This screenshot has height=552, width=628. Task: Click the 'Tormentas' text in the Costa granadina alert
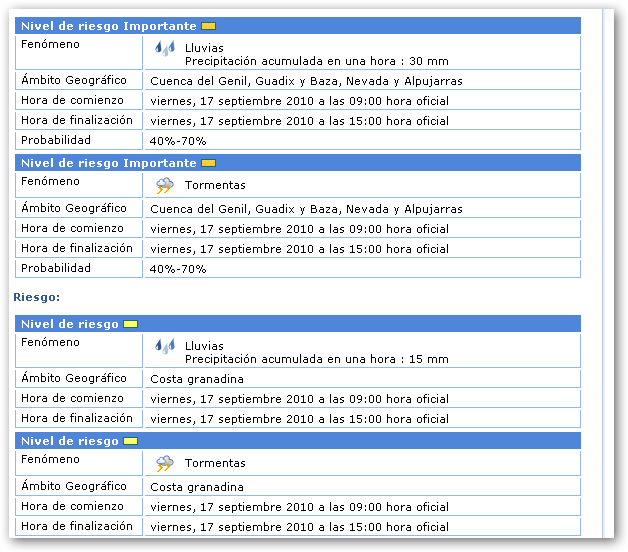point(215,464)
